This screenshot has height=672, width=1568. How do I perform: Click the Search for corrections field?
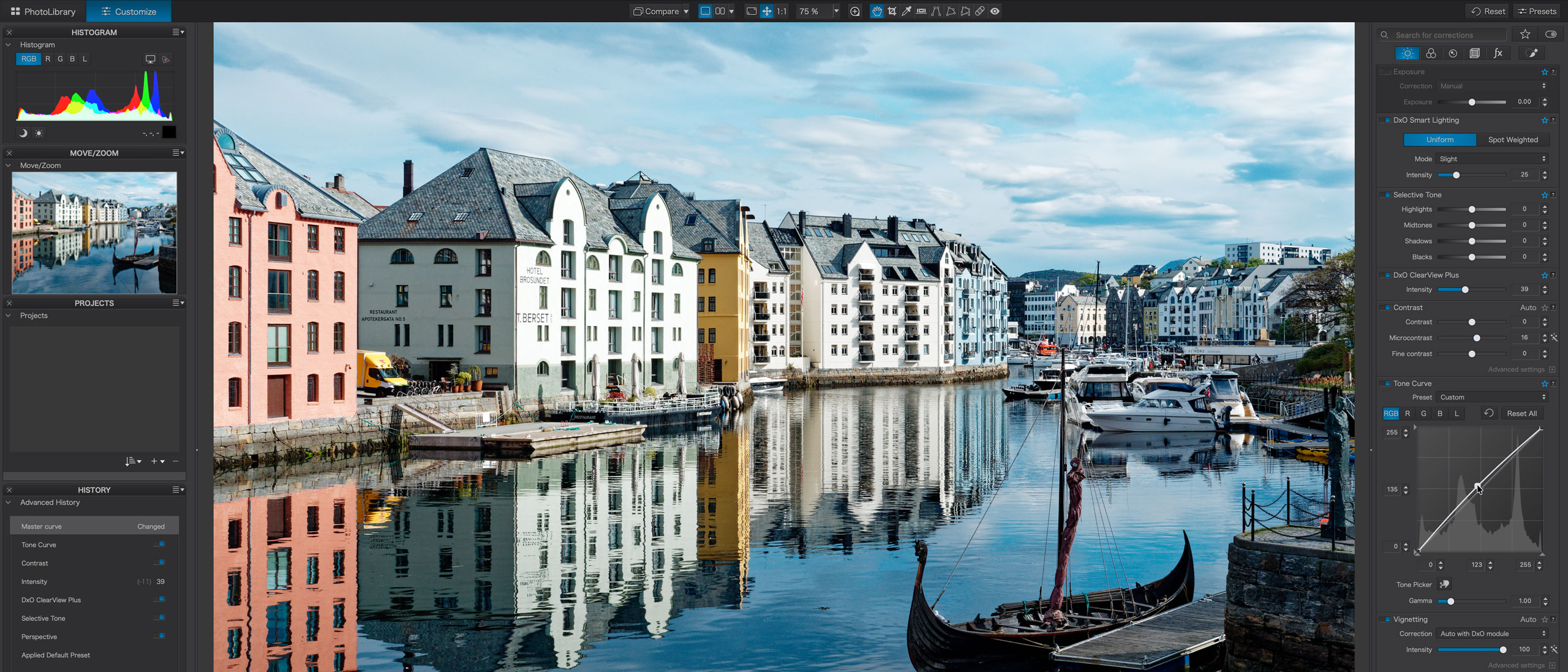[1443, 35]
